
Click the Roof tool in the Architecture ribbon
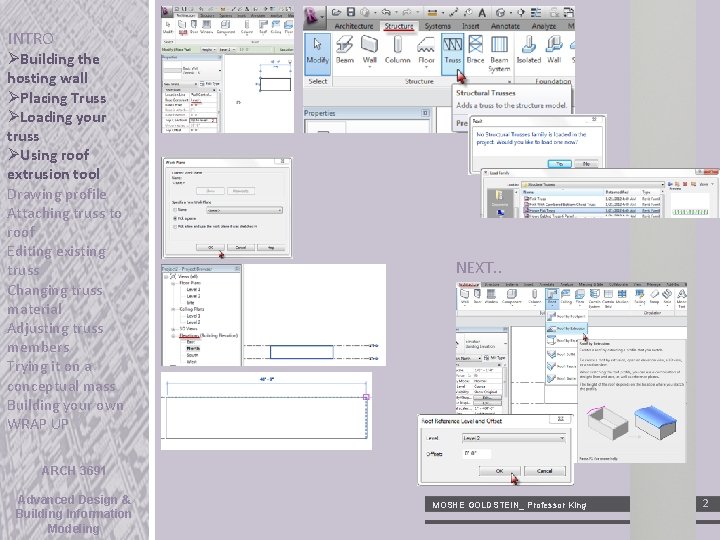[552, 297]
